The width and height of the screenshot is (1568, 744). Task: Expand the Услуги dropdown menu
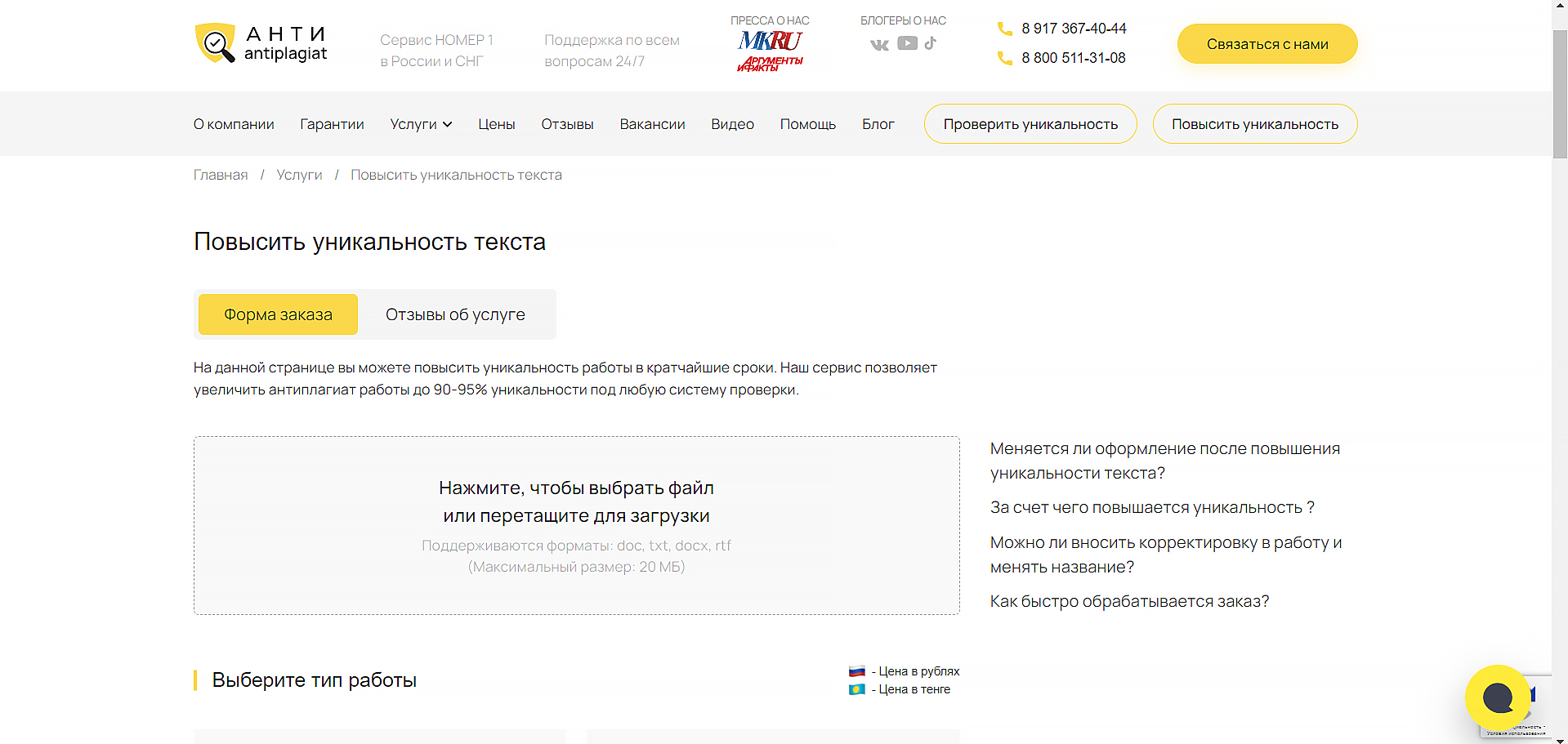[x=421, y=124]
